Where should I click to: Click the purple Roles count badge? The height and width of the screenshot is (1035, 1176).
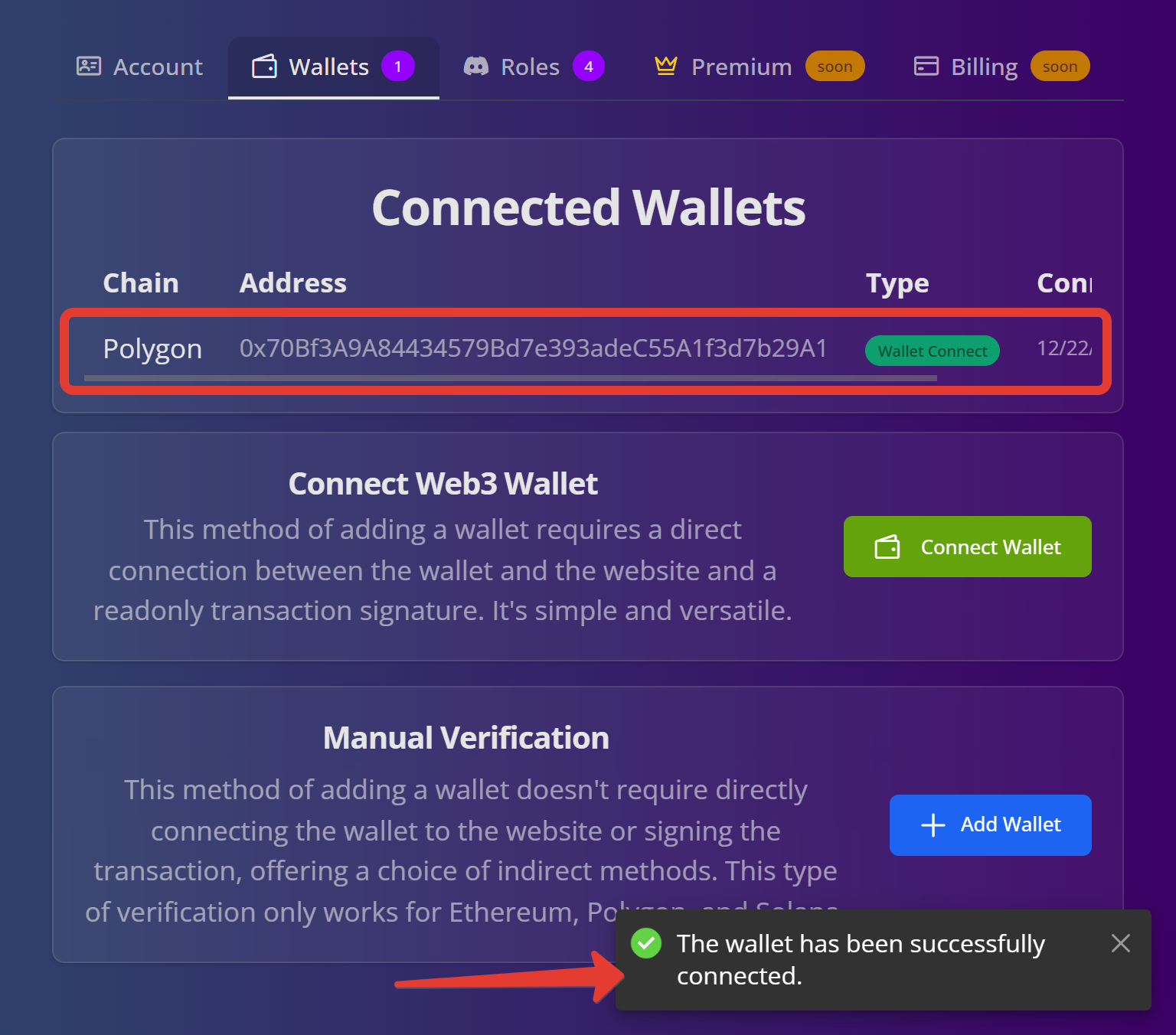point(588,67)
